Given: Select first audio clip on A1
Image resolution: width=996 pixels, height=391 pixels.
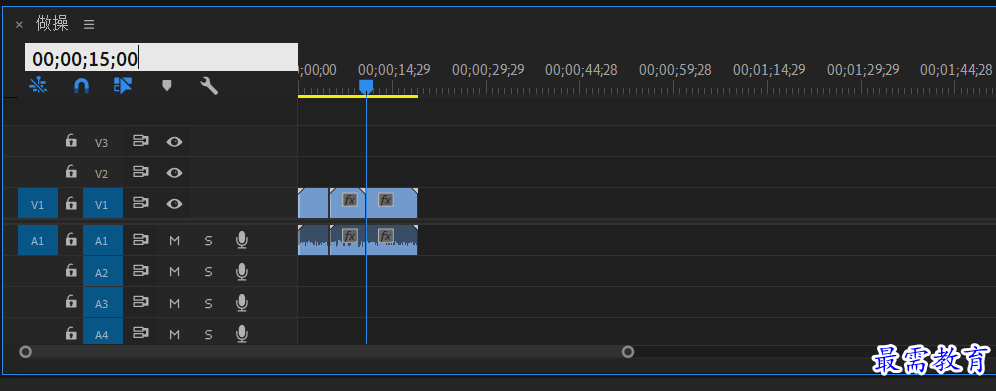Looking at the screenshot, I should 313,240.
